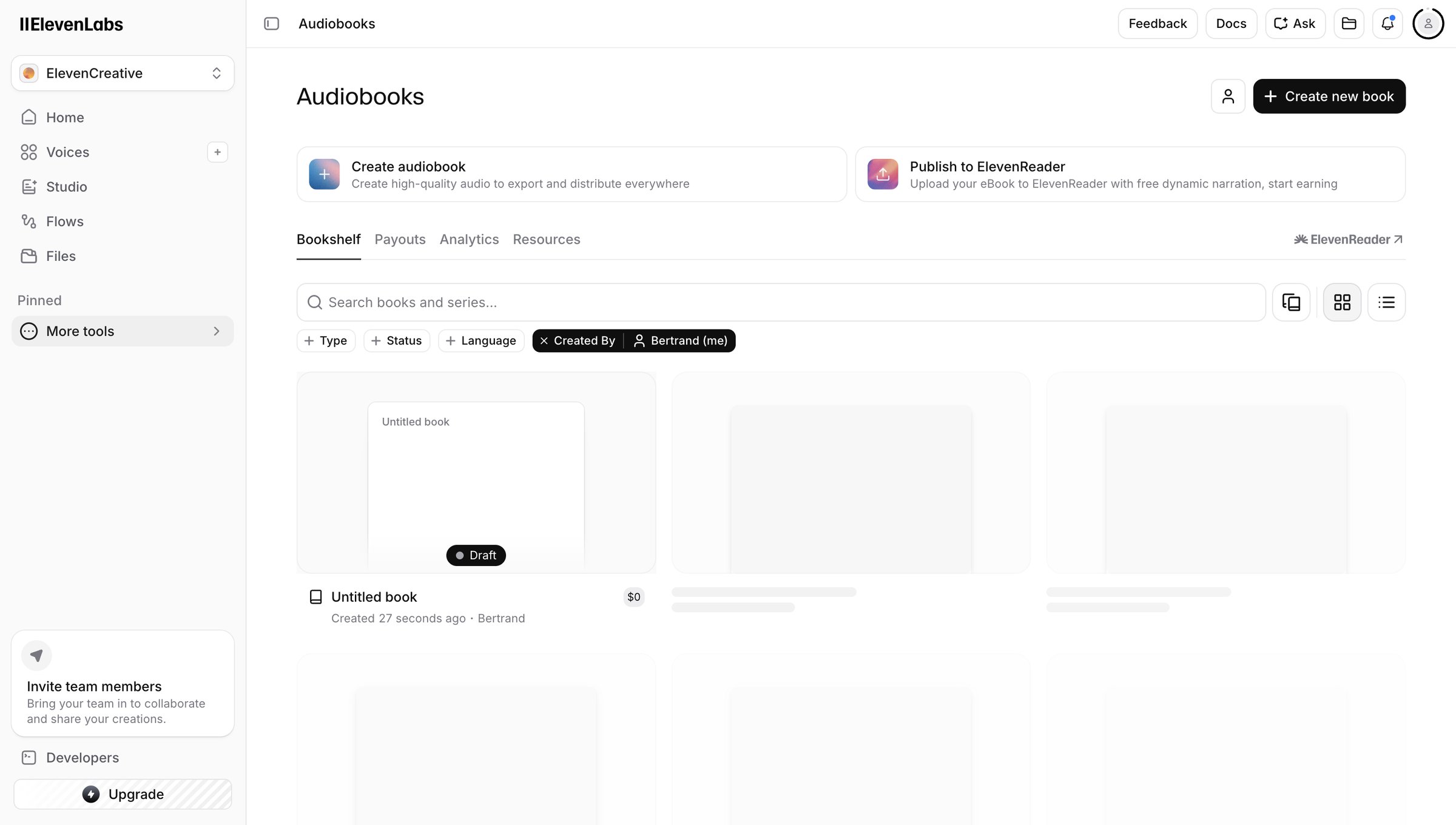This screenshot has width=1456, height=825.
Task: Add a Type filter
Action: [326, 341]
